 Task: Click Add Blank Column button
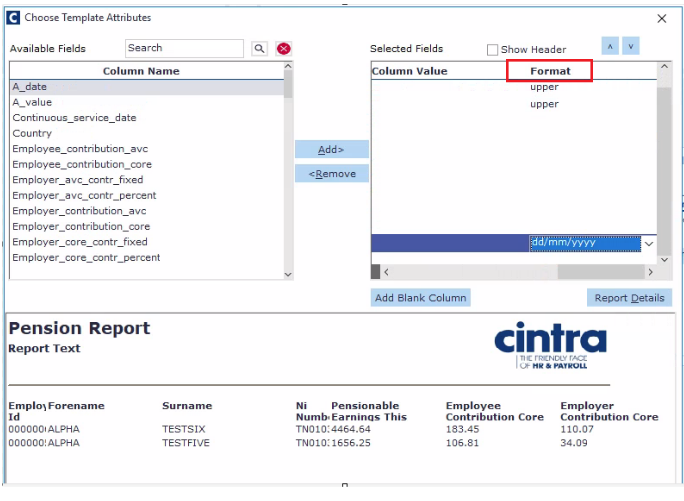tap(421, 298)
